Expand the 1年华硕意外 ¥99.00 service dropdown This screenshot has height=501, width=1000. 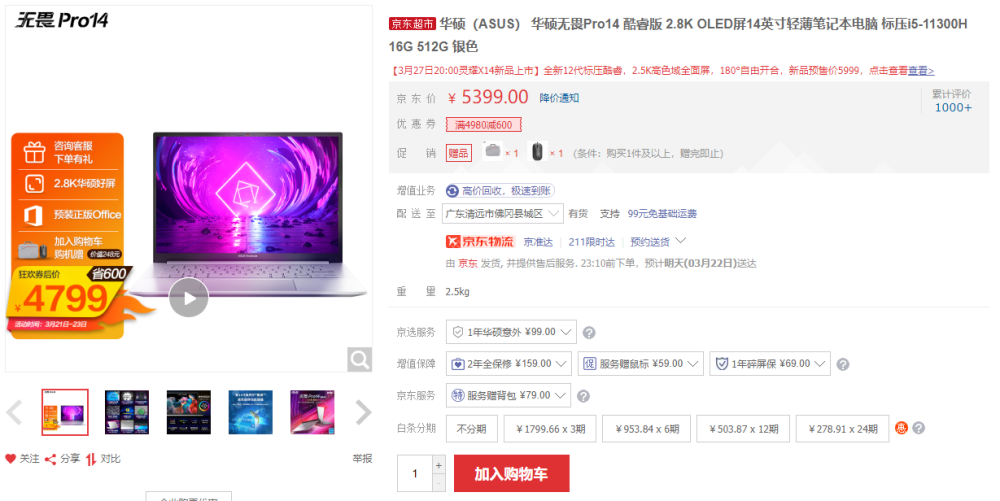click(x=511, y=332)
